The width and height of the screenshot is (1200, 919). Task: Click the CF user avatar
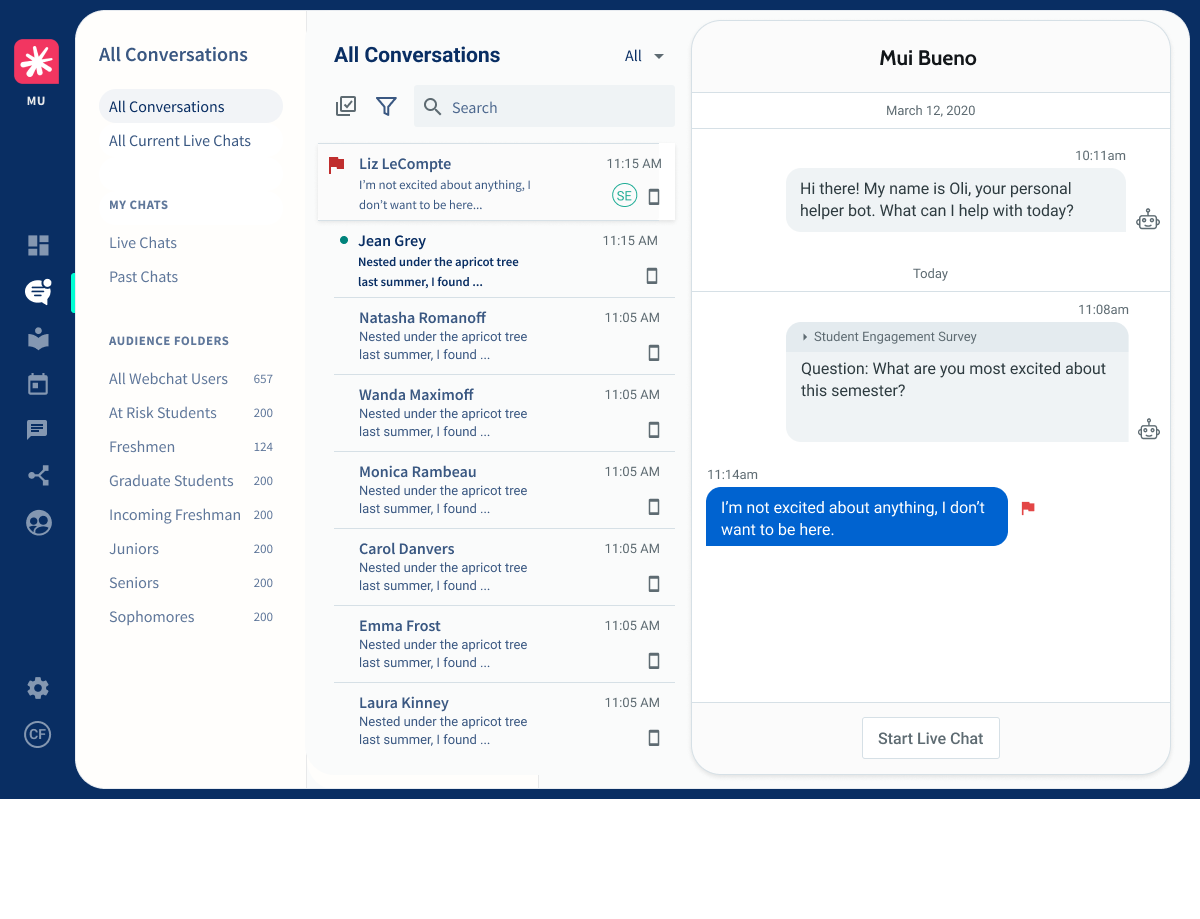coord(38,734)
